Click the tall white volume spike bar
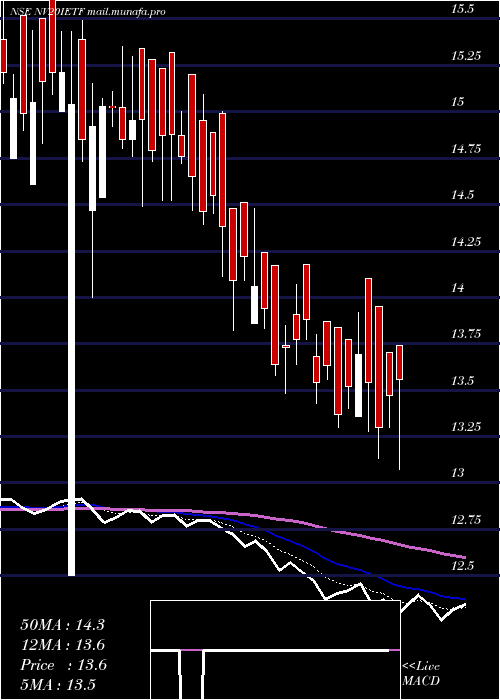500x700 pixels. point(71,340)
